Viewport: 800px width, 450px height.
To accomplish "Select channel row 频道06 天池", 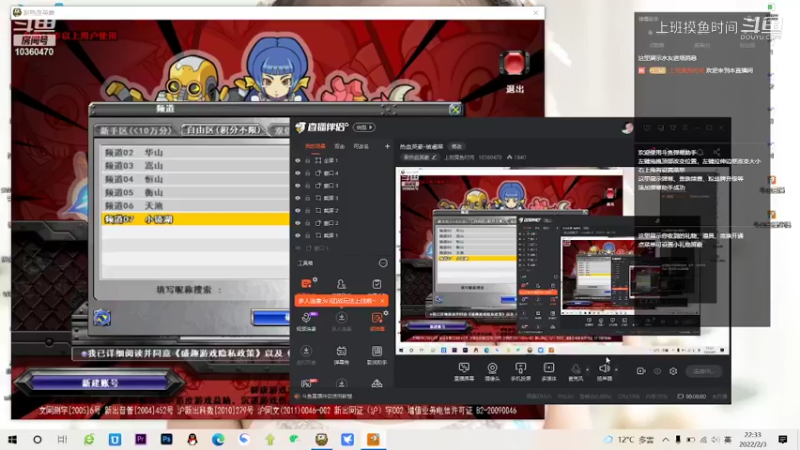I will tap(195, 206).
